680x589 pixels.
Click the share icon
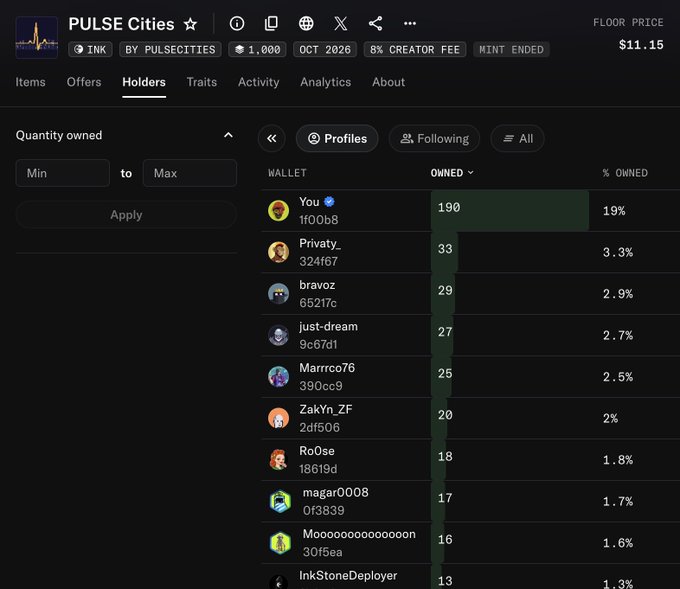point(376,23)
